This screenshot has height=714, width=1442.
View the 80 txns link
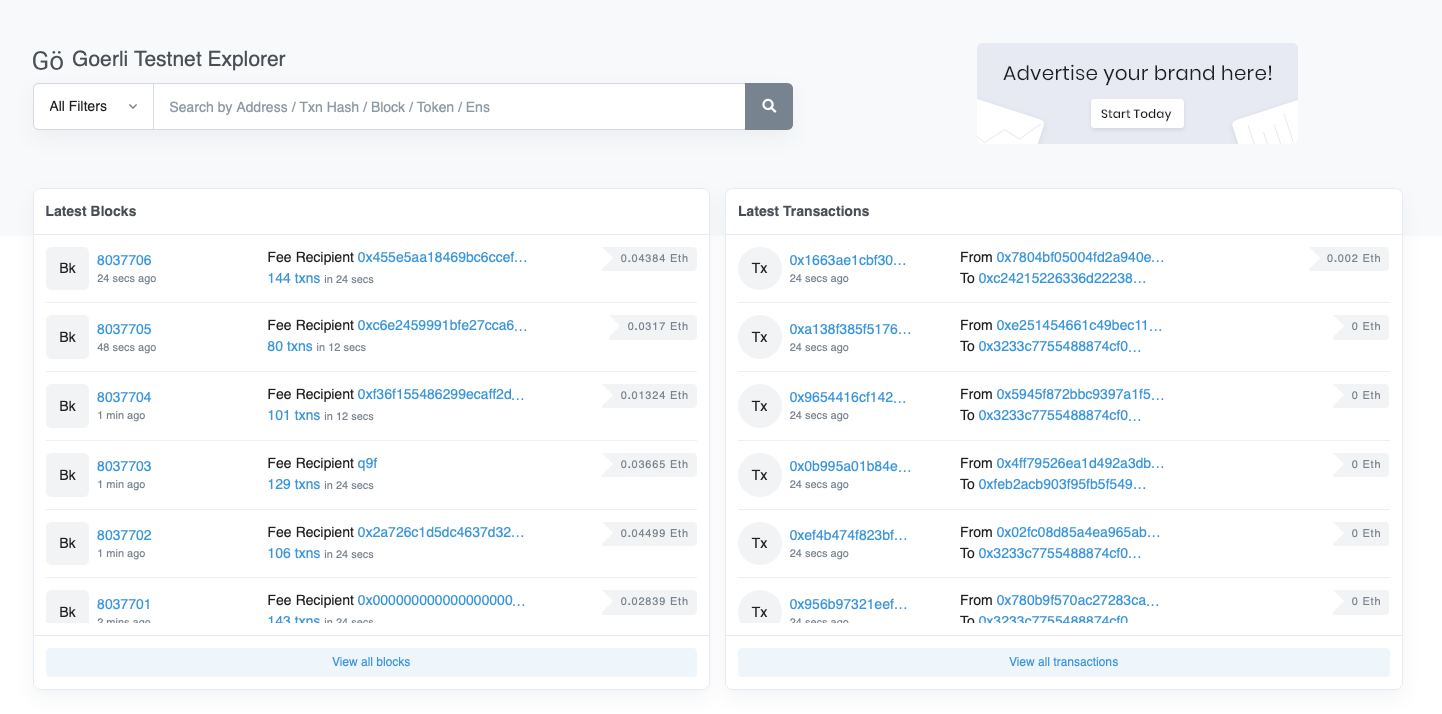[x=290, y=347]
